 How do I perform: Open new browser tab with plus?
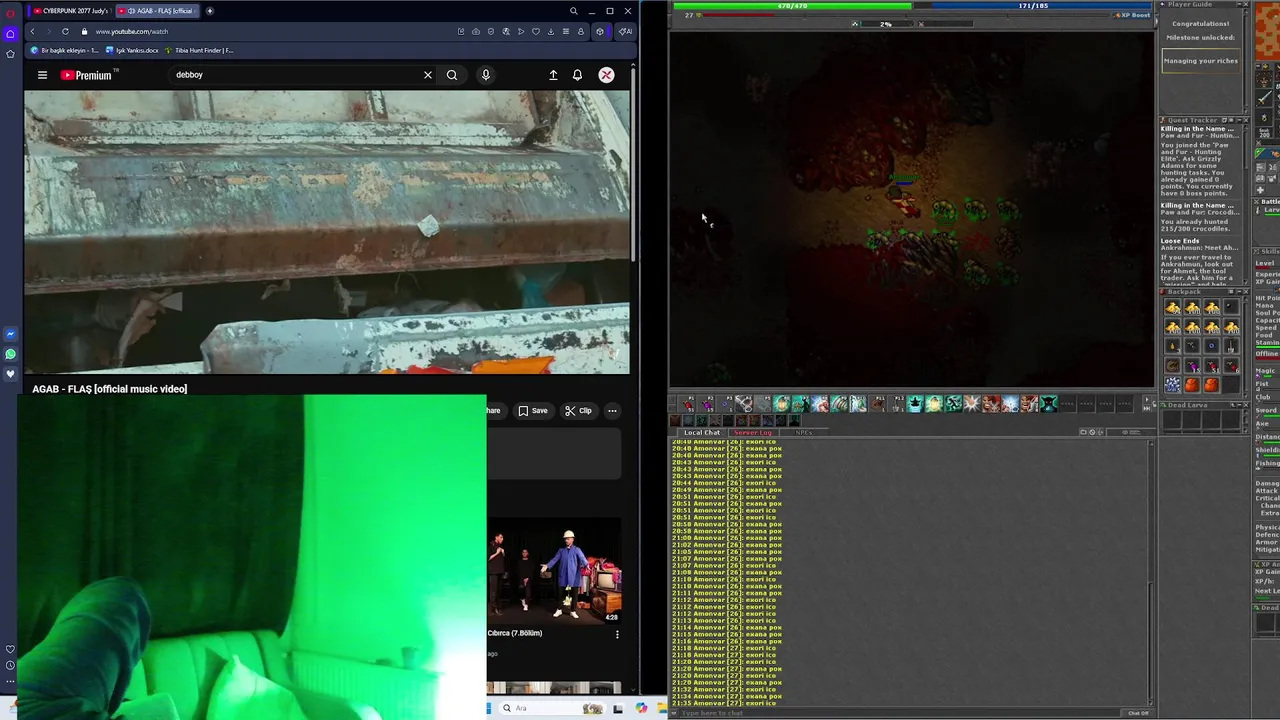coord(209,11)
